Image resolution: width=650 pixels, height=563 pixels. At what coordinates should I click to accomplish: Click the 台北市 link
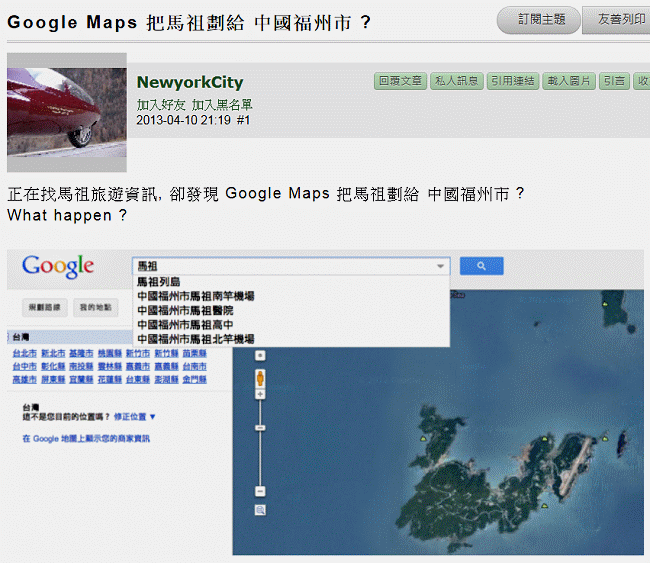(24, 353)
